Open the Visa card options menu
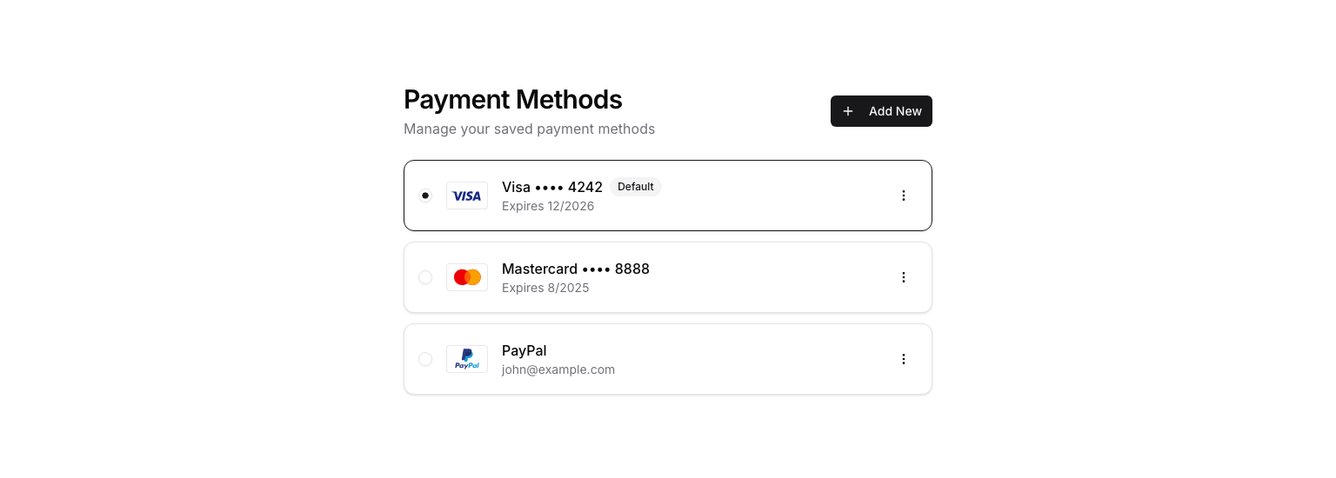The width and height of the screenshot is (1336, 478). (x=903, y=196)
